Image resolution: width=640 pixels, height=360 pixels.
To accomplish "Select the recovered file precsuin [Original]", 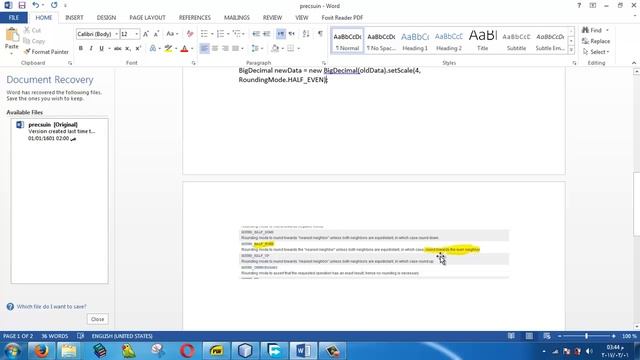I will 59,131.
